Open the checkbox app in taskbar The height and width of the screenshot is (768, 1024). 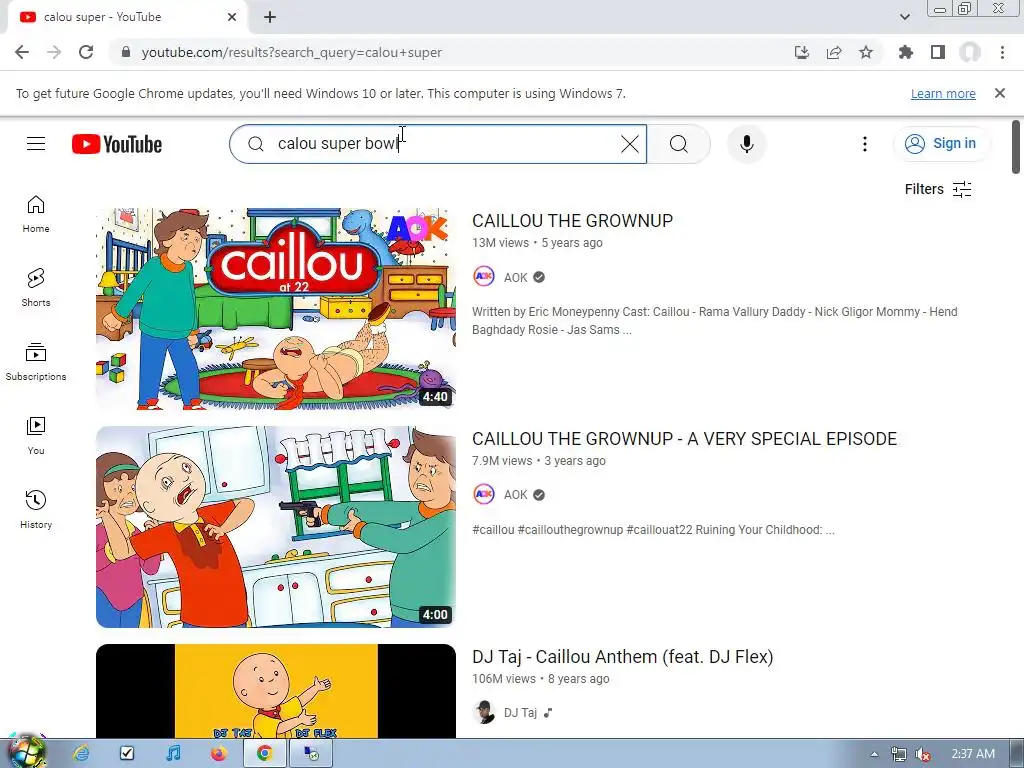click(x=127, y=754)
